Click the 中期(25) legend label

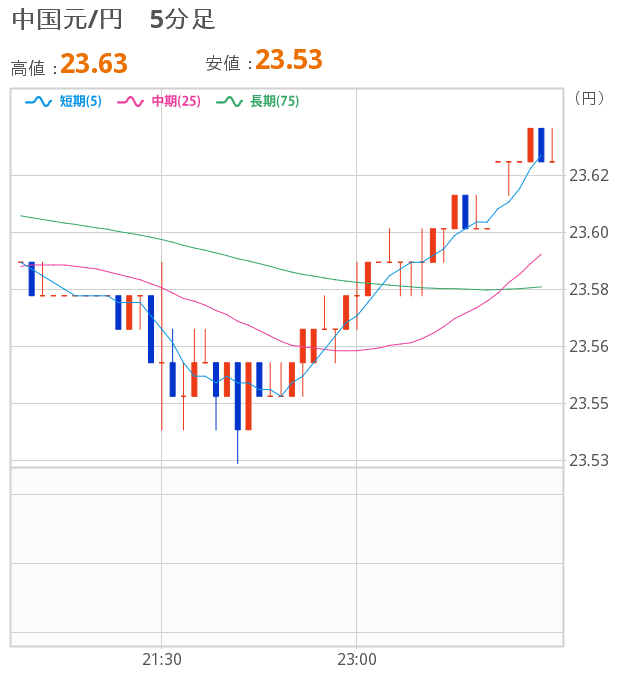click(x=176, y=101)
